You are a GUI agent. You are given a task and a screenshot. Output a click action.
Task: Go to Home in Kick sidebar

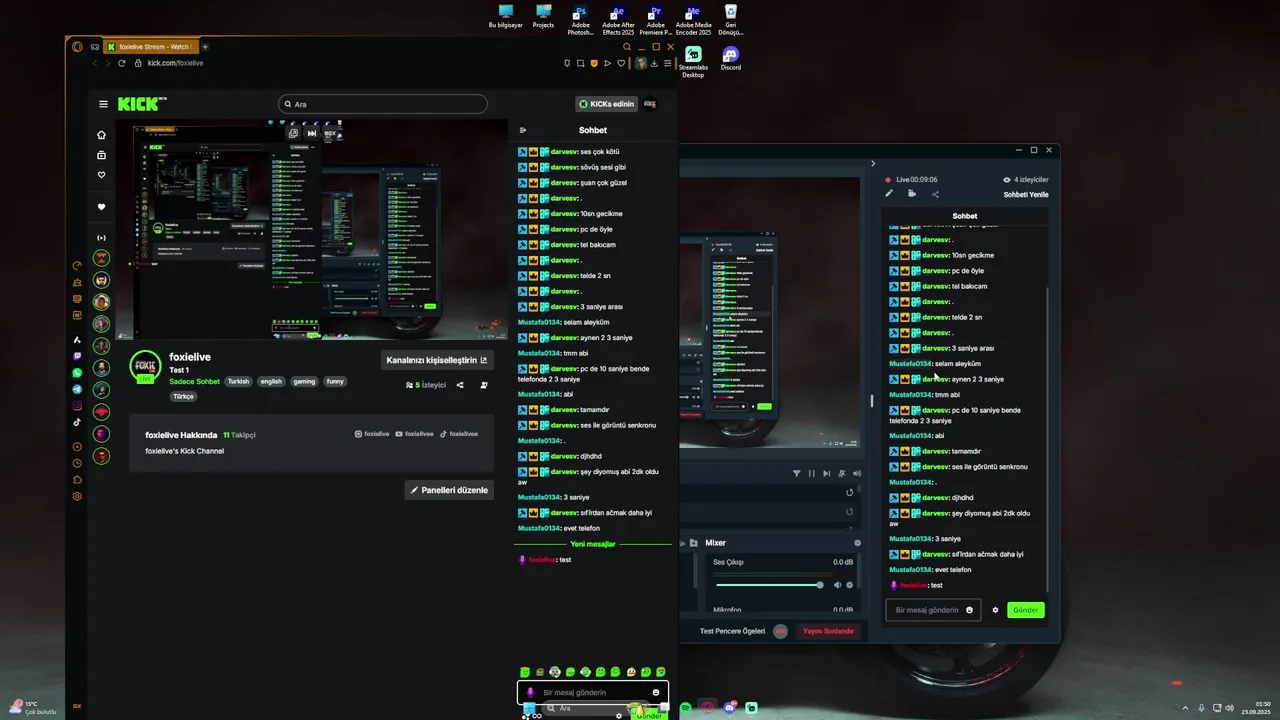tap(101, 135)
